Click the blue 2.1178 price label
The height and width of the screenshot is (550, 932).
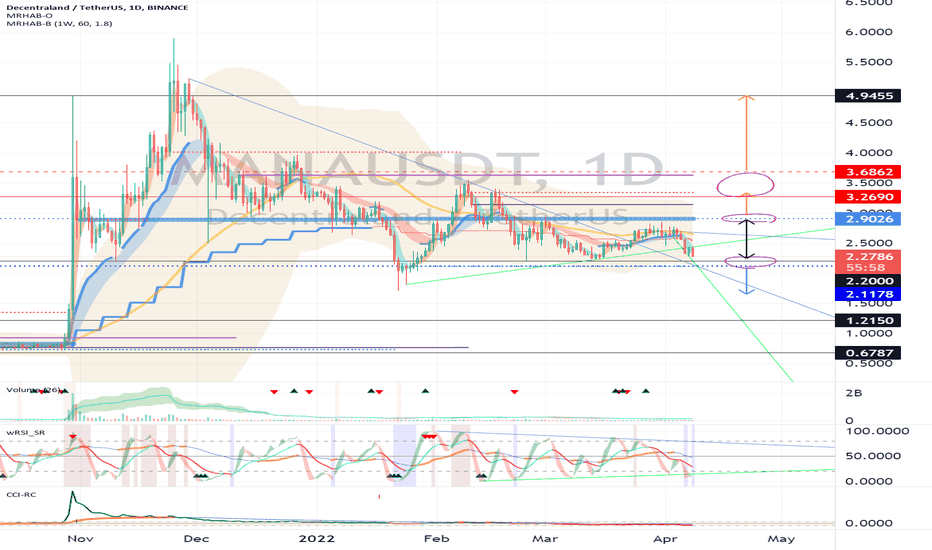click(868, 294)
